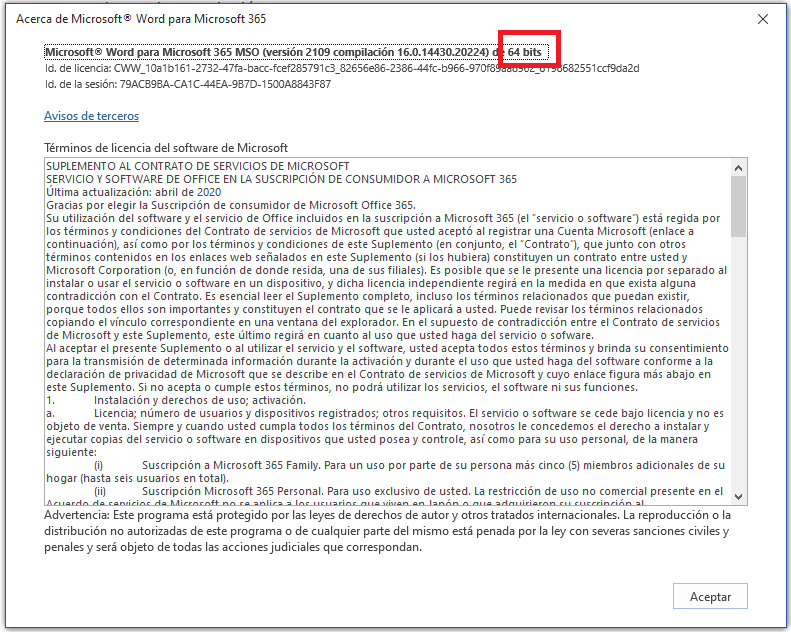Click 'SUPLEMENTO AL CONTRATO DE SERVICIOS' heading line

(198, 166)
